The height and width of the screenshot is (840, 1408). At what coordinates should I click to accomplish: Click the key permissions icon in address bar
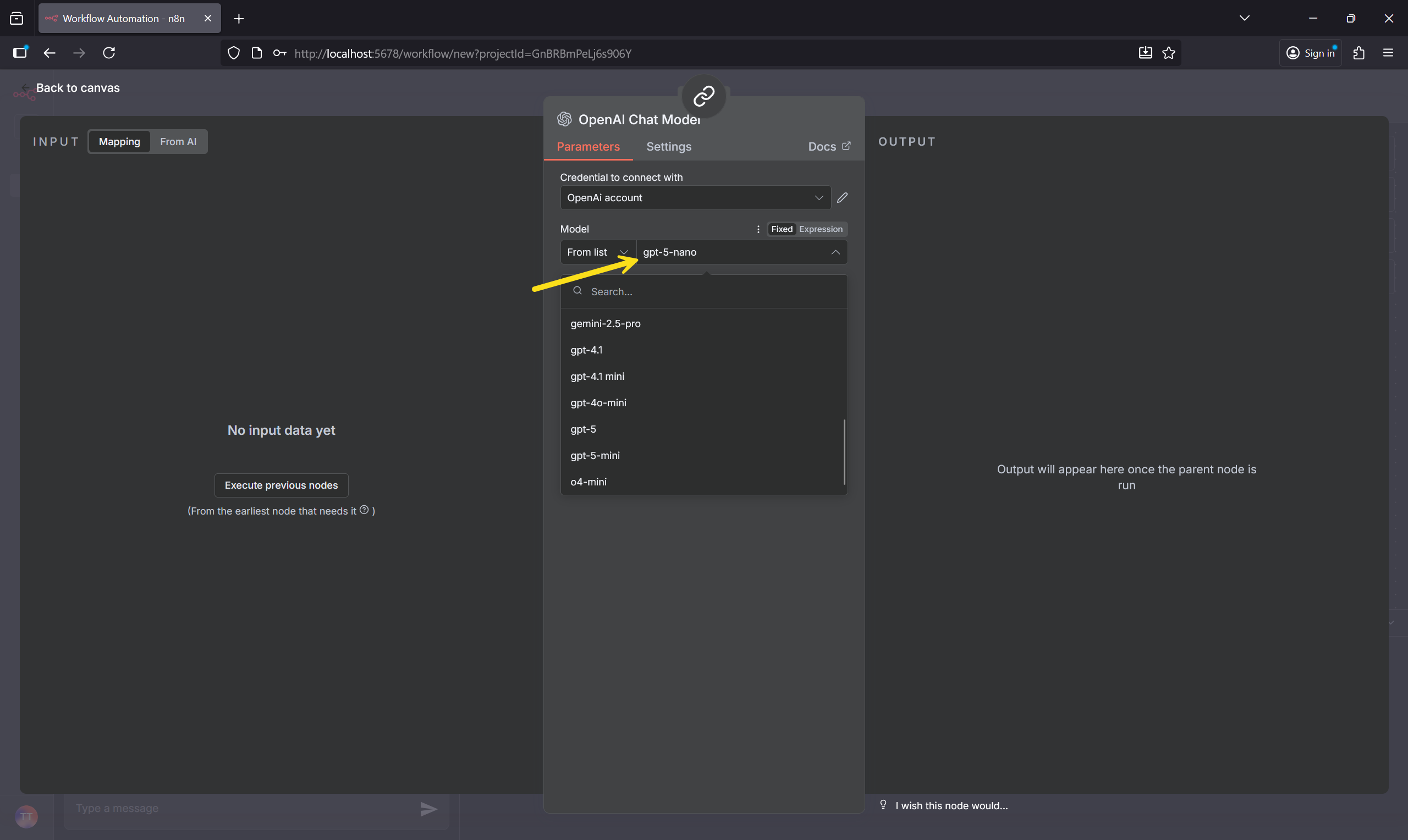pos(280,53)
